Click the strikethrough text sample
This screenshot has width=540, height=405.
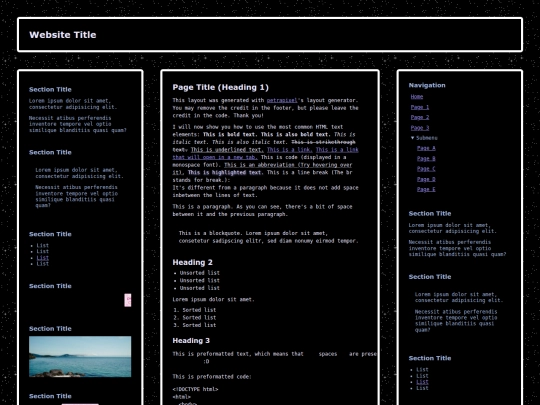click(x=323, y=142)
